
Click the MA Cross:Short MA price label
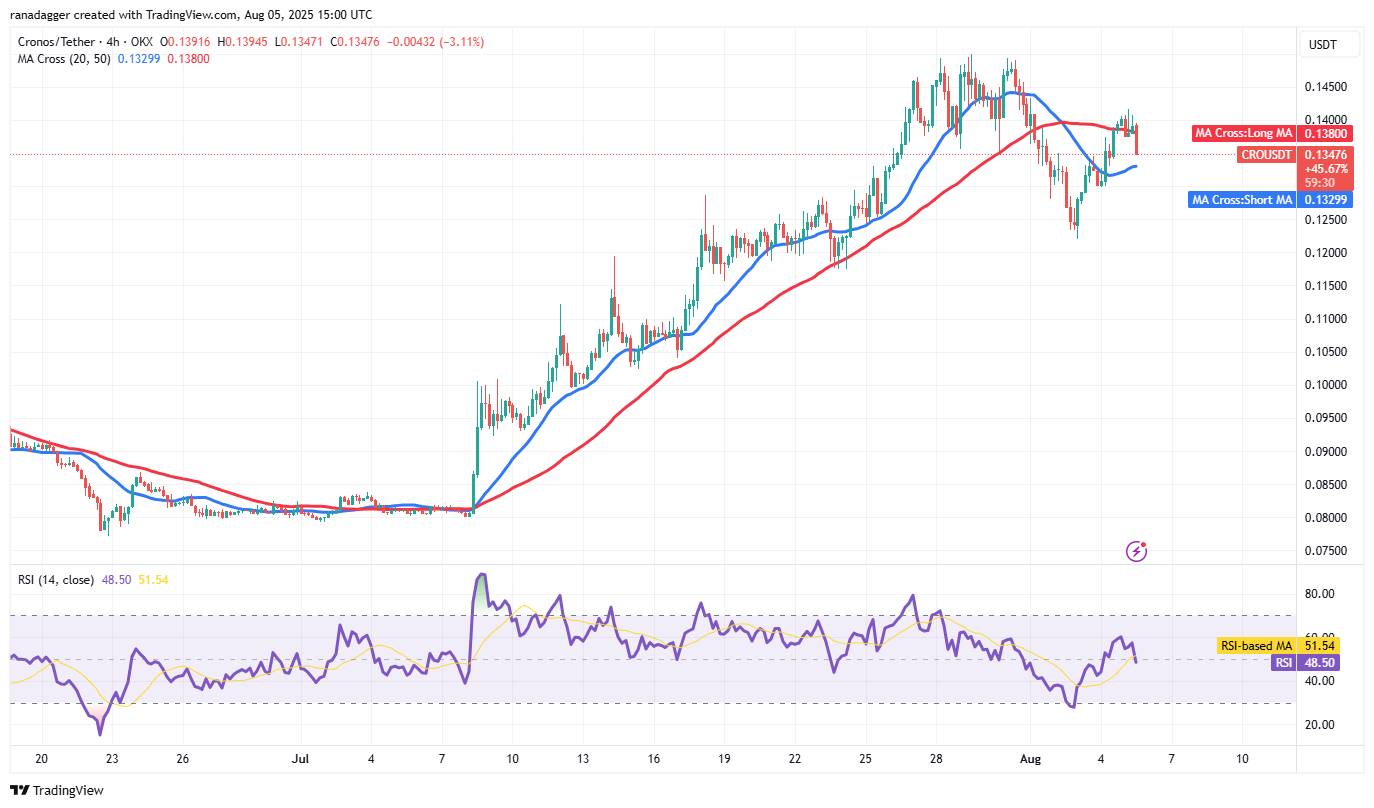coord(1242,200)
